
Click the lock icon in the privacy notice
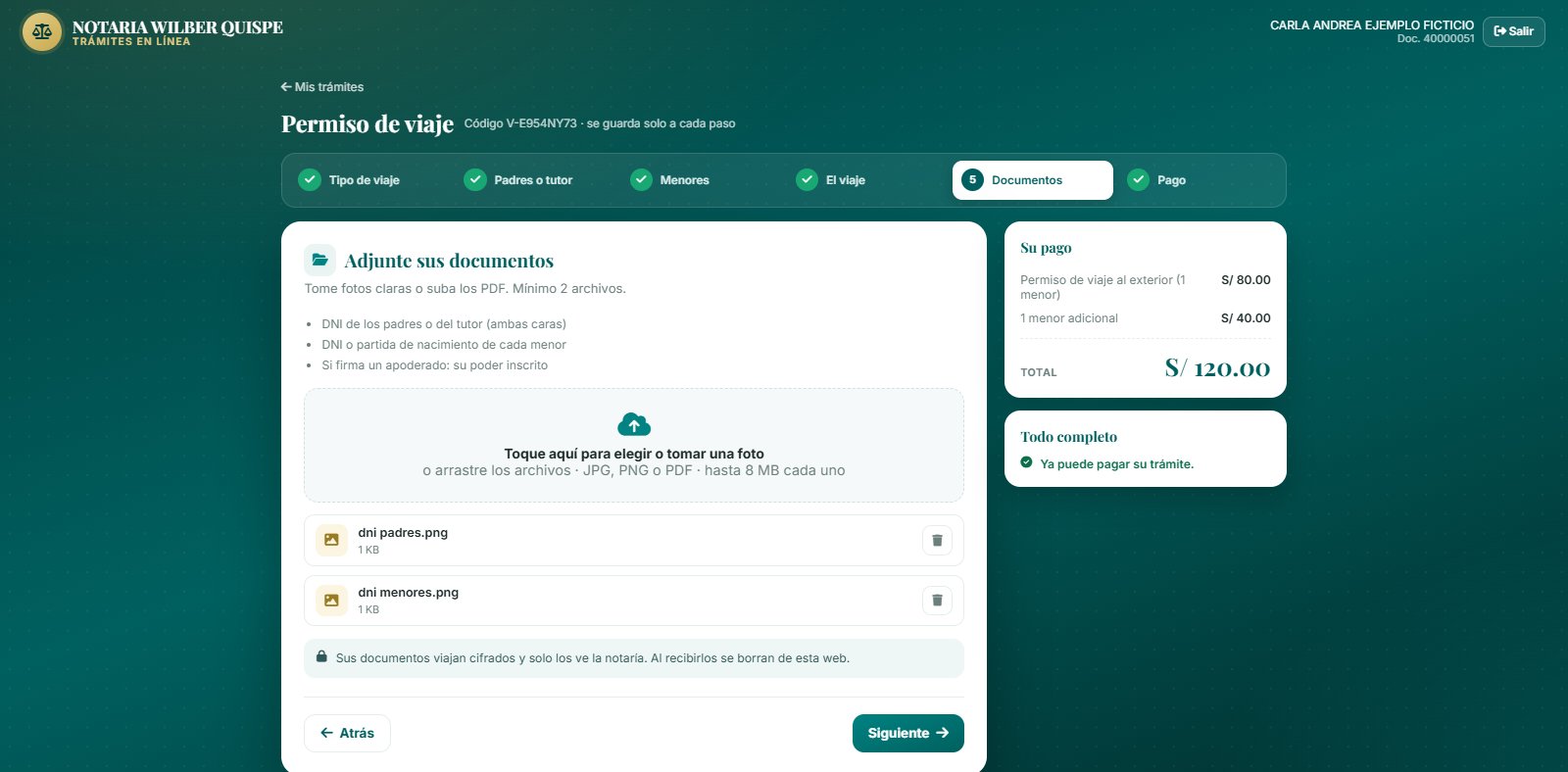(321, 656)
